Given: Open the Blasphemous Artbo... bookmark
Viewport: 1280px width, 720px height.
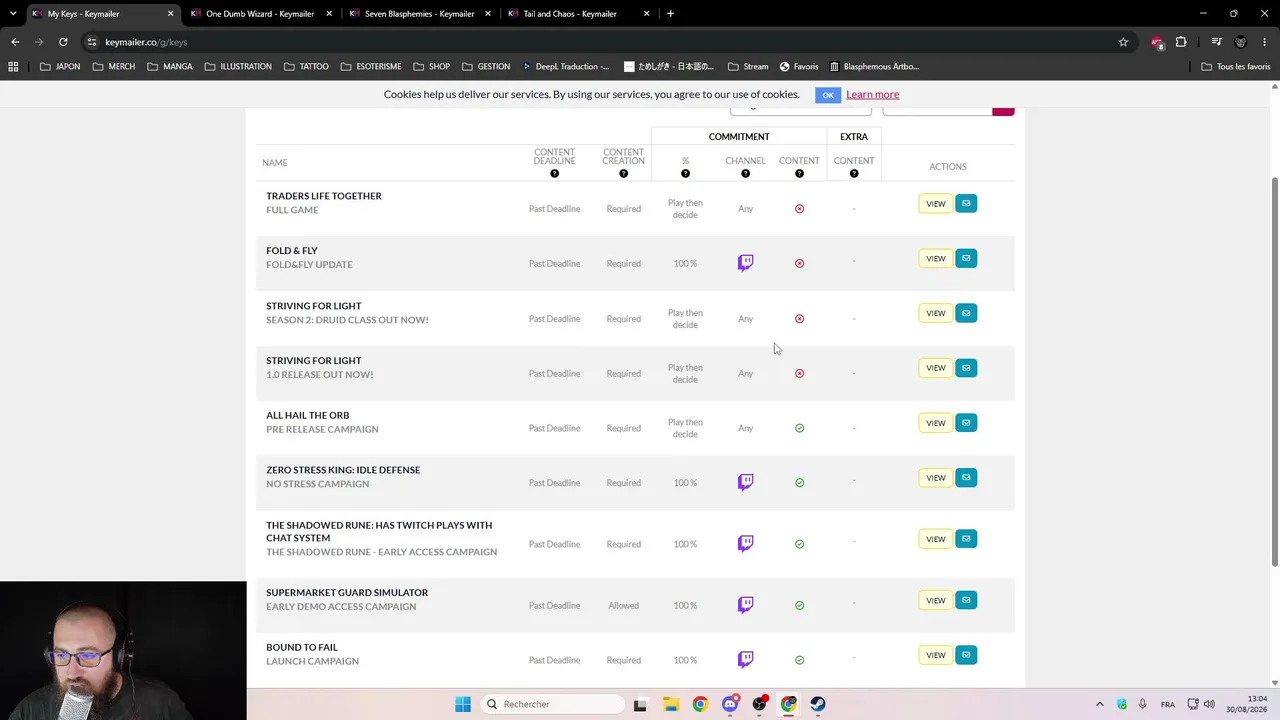Looking at the screenshot, I should click(873, 67).
